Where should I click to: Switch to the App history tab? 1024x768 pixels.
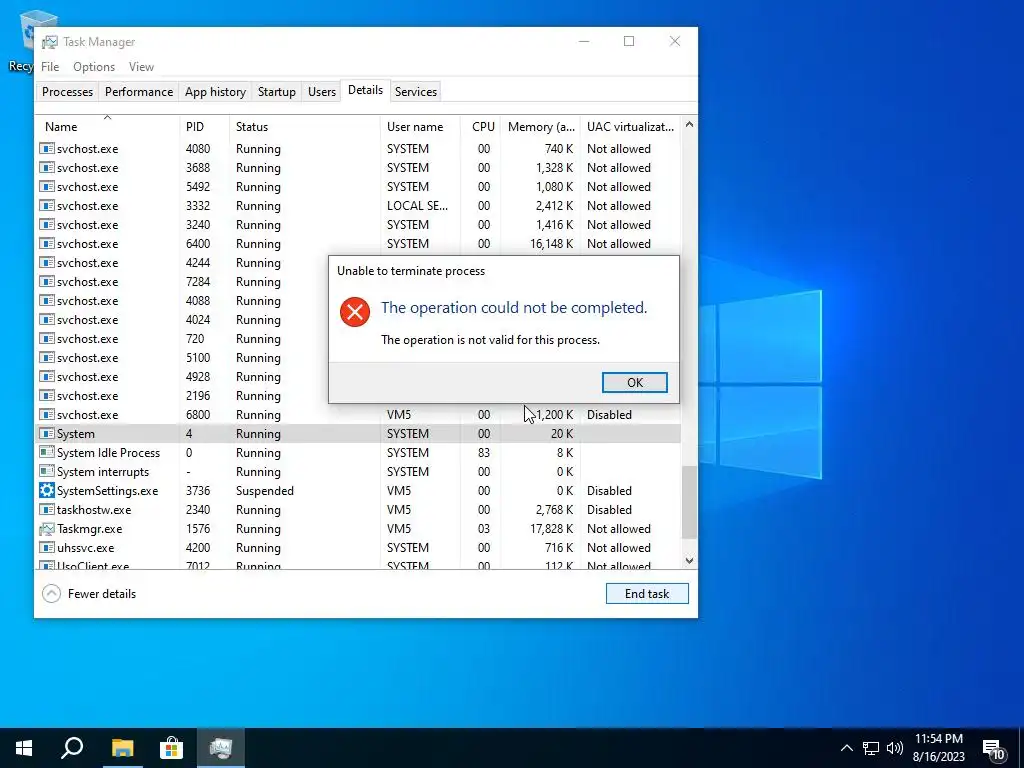pos(216,91)
